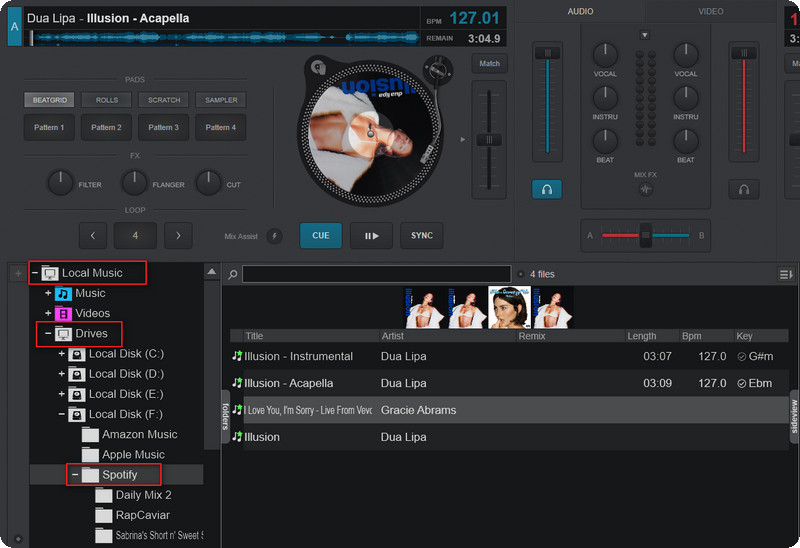
Task: Click the FILTER knob
Action: point(60,183)
